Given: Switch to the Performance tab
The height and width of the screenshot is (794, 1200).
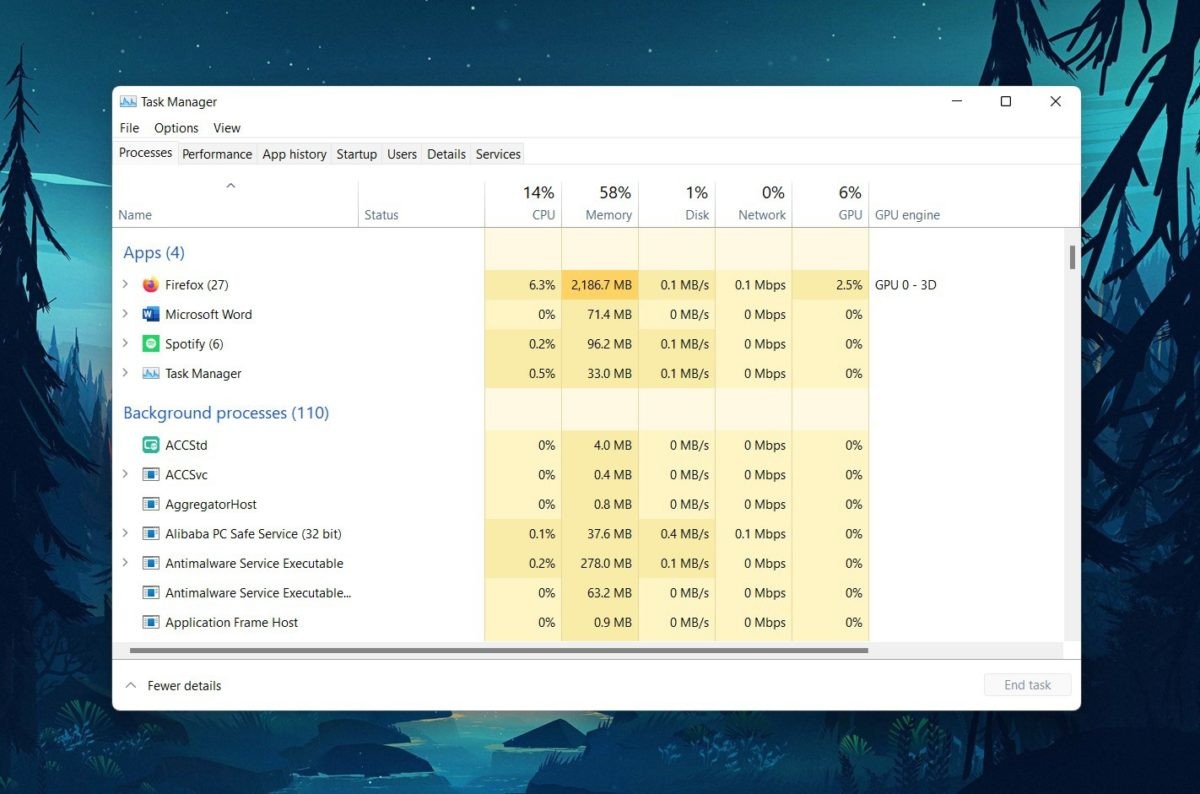Looking at the screenshot, I should pyautogui.click(x=217, y=154).
